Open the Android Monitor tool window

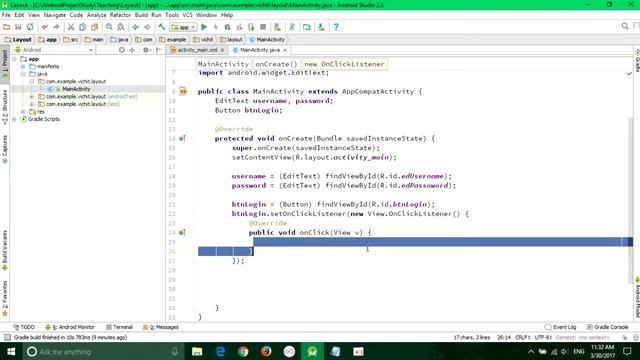(x=70, y=327)
